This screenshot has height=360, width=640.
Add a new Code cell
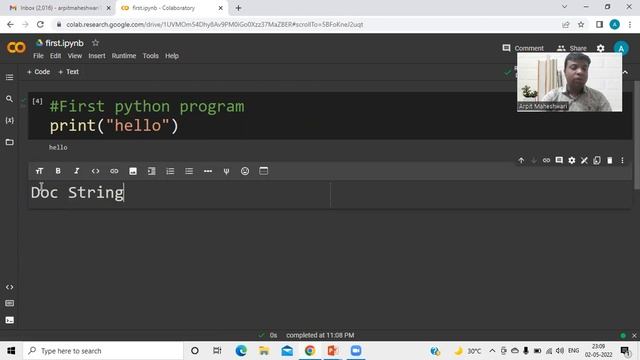[x=38, y=72]
